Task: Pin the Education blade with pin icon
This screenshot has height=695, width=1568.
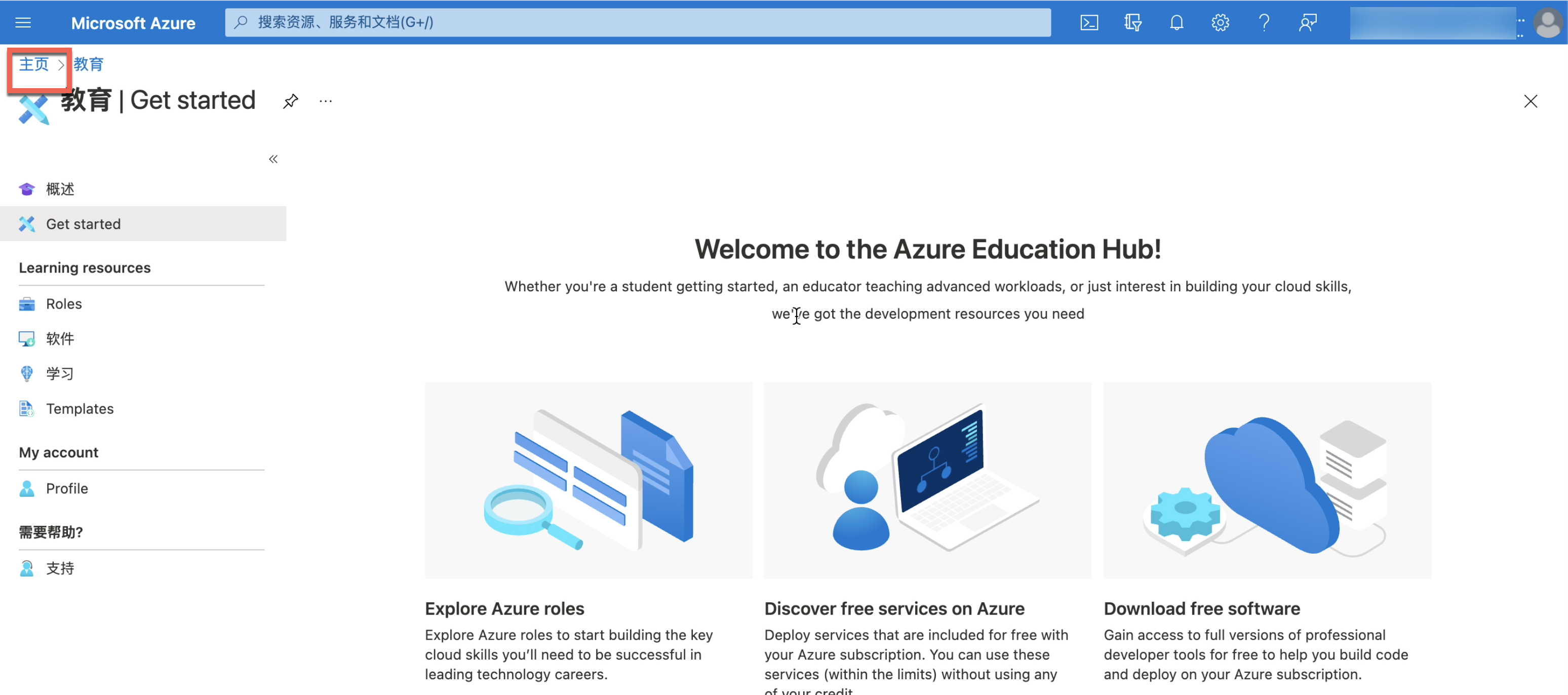Action: click(290, 101)
